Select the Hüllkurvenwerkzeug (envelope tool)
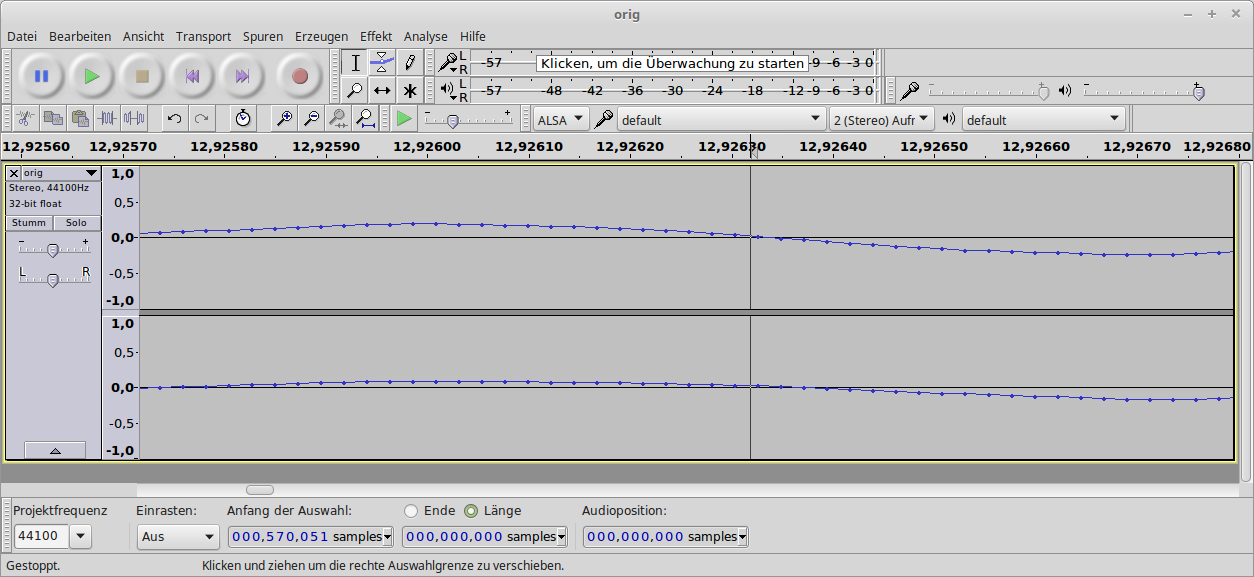The height and width of the screenshot is (577, 1254). [x=381, y=62]
